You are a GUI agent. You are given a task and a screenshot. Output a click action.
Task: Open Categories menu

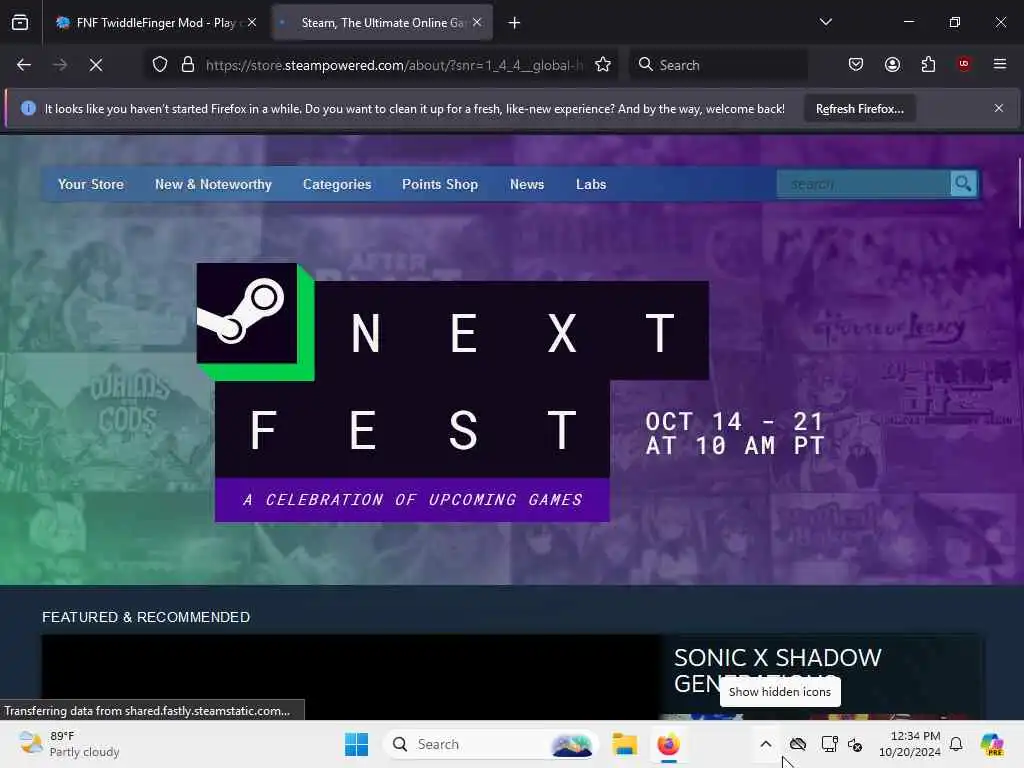click(x=337, y=185)
